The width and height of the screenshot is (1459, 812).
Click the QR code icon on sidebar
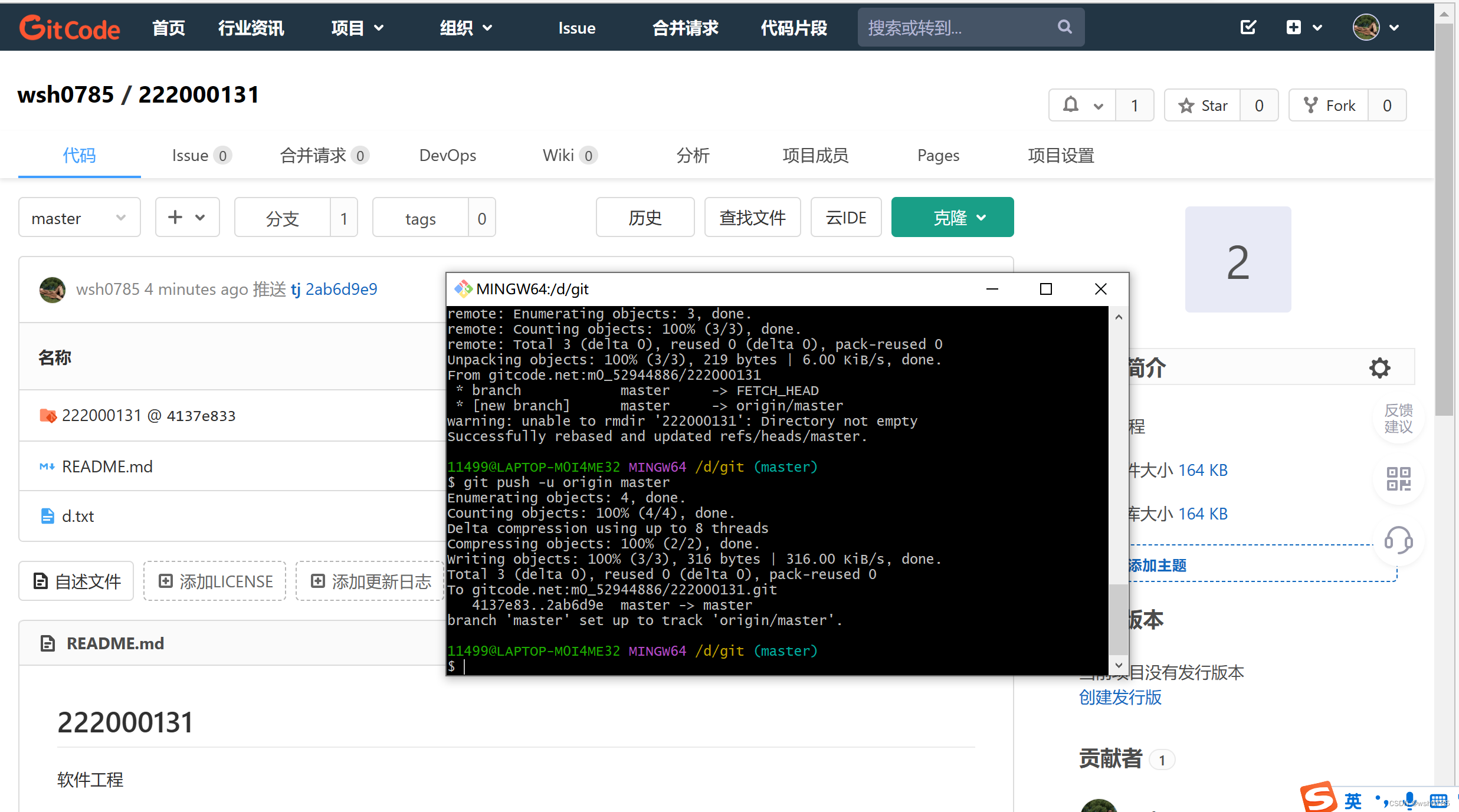[1398, 478]
